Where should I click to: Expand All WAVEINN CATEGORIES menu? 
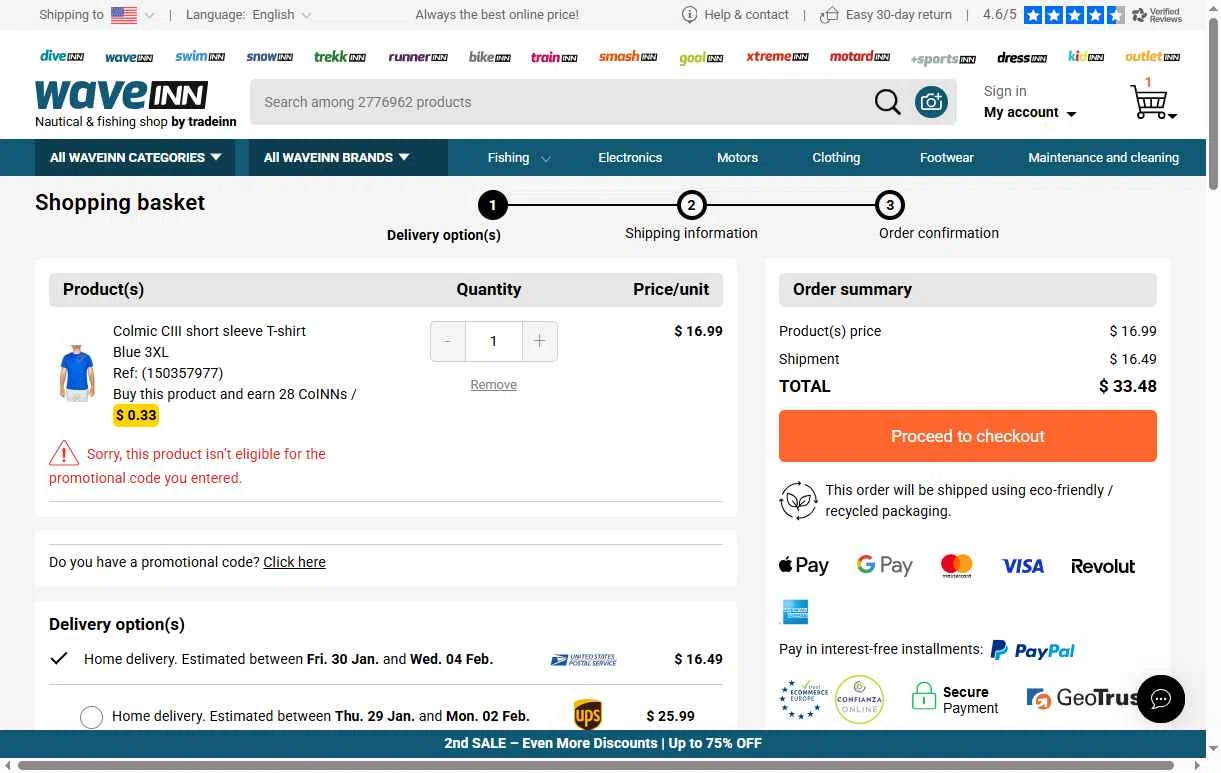(135, 157)
